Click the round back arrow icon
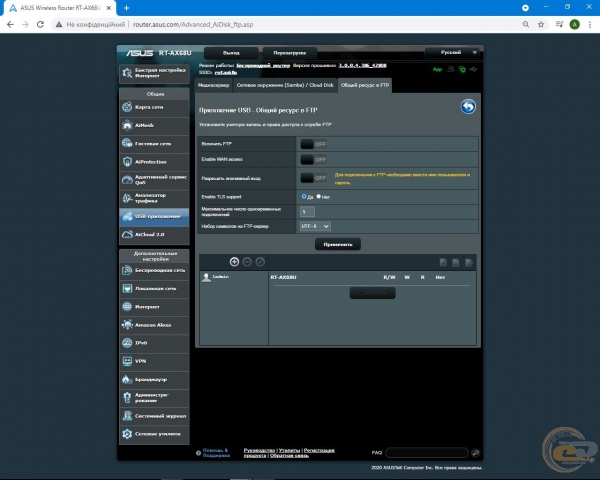Viewport: 600px width, 480px height. (x=468, y=106)
